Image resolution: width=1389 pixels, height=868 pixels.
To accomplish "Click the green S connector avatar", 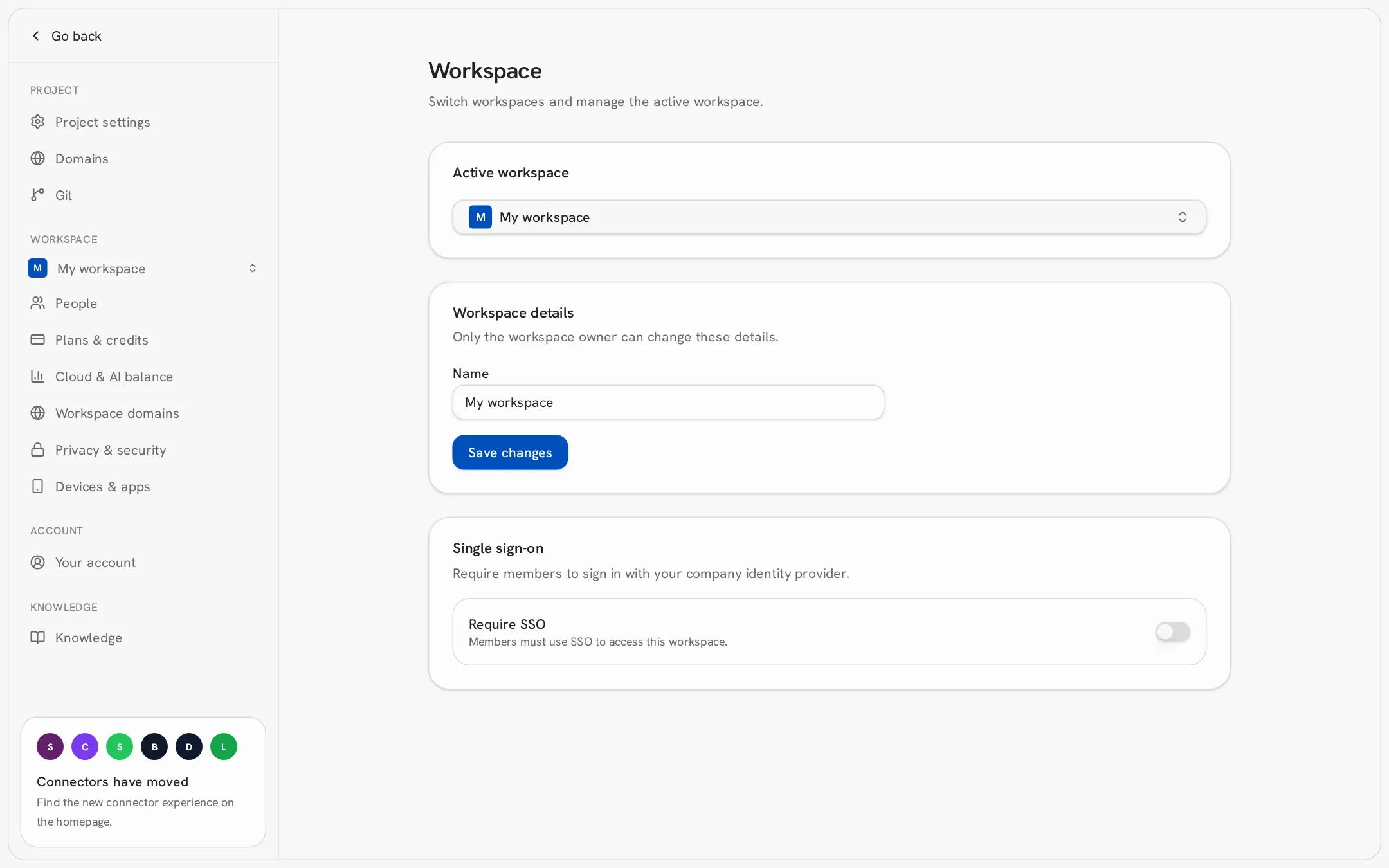I will [120, 746].
